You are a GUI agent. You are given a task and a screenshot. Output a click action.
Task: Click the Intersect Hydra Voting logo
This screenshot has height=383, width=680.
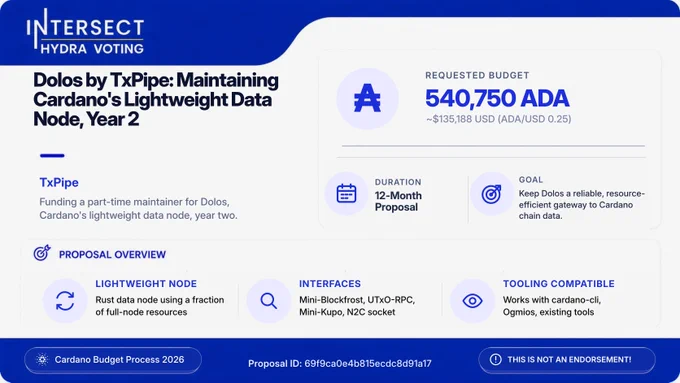85,32
